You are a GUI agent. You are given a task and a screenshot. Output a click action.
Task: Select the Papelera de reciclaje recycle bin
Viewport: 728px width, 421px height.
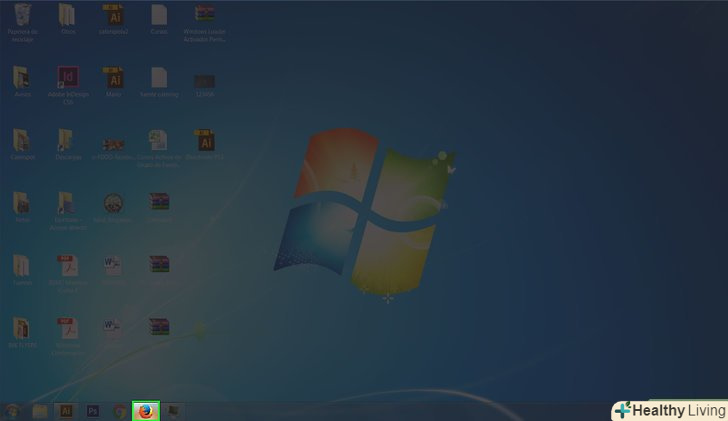(x=22, y=22)
